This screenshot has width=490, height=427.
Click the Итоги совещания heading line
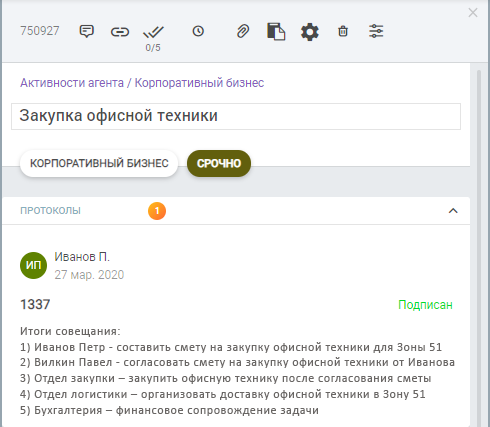pyautogui.click(x=70, y=331)
